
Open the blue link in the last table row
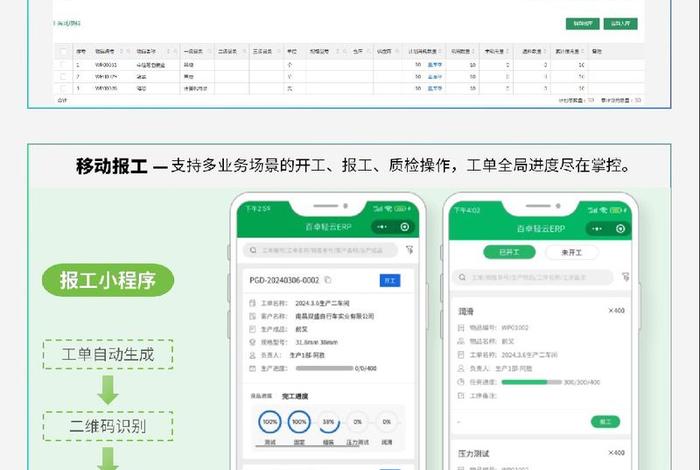[x=435, y=88]
